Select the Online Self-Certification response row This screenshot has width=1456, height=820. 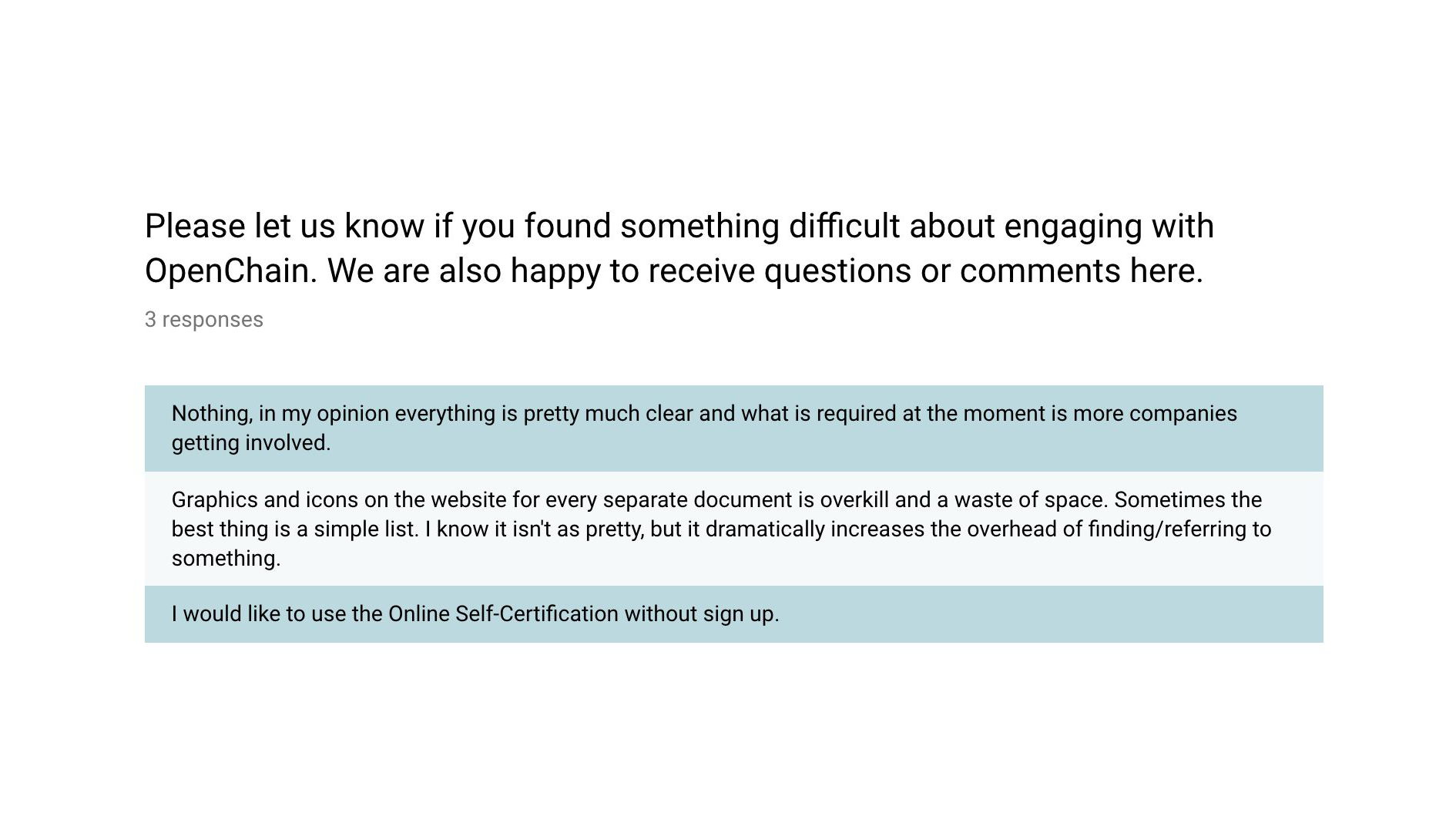(x=733, y=614)
